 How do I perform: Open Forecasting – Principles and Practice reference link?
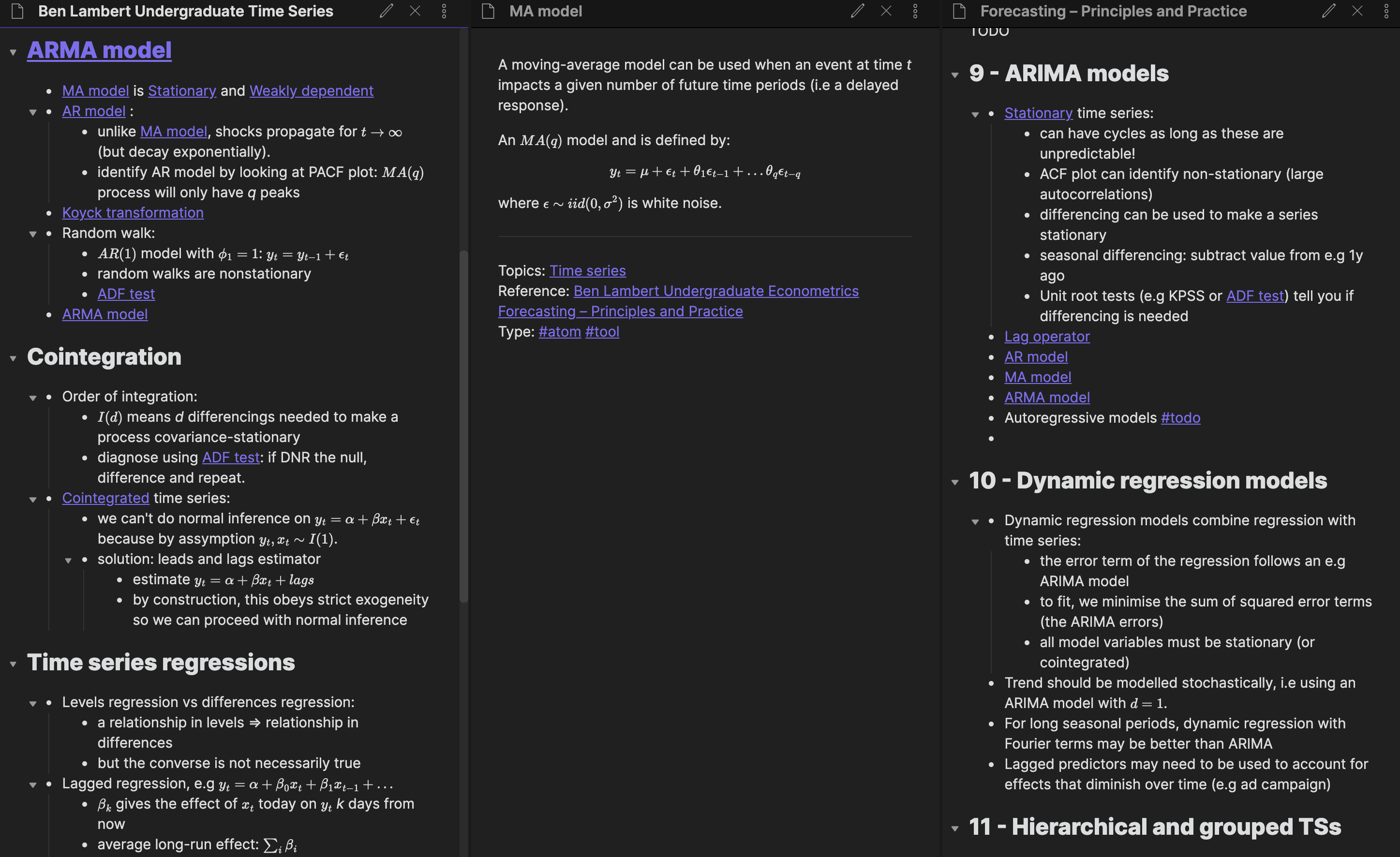click(621, 311)
